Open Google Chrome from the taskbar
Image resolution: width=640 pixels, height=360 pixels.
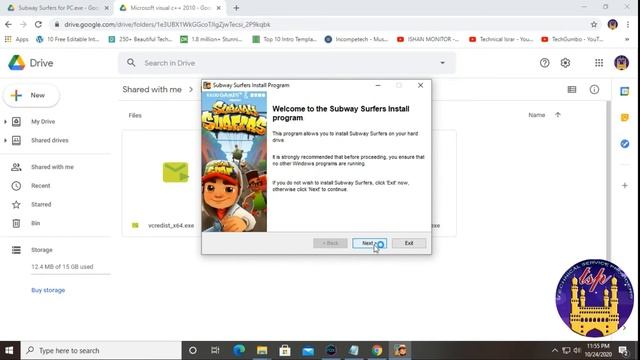click(377, 350)
